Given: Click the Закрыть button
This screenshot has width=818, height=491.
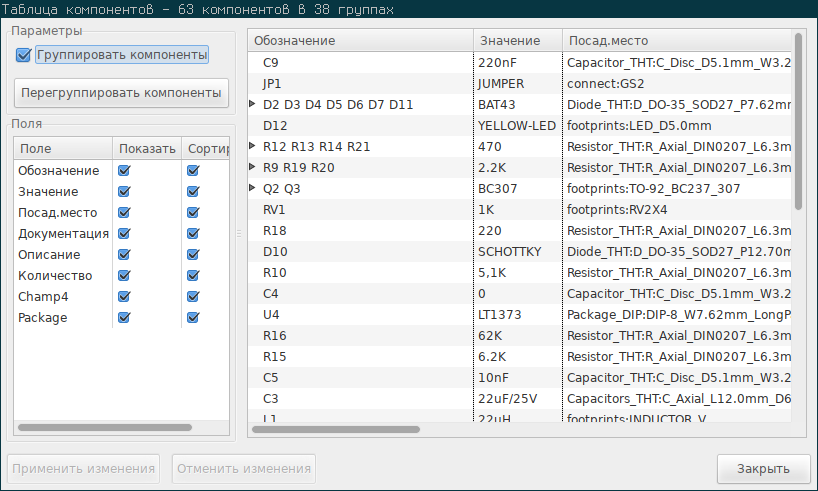Looking at the screenshot, I should click(763, 469).
